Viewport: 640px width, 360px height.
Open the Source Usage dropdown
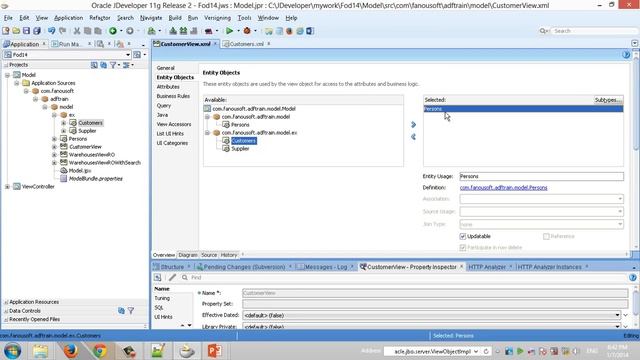[620, 211]
